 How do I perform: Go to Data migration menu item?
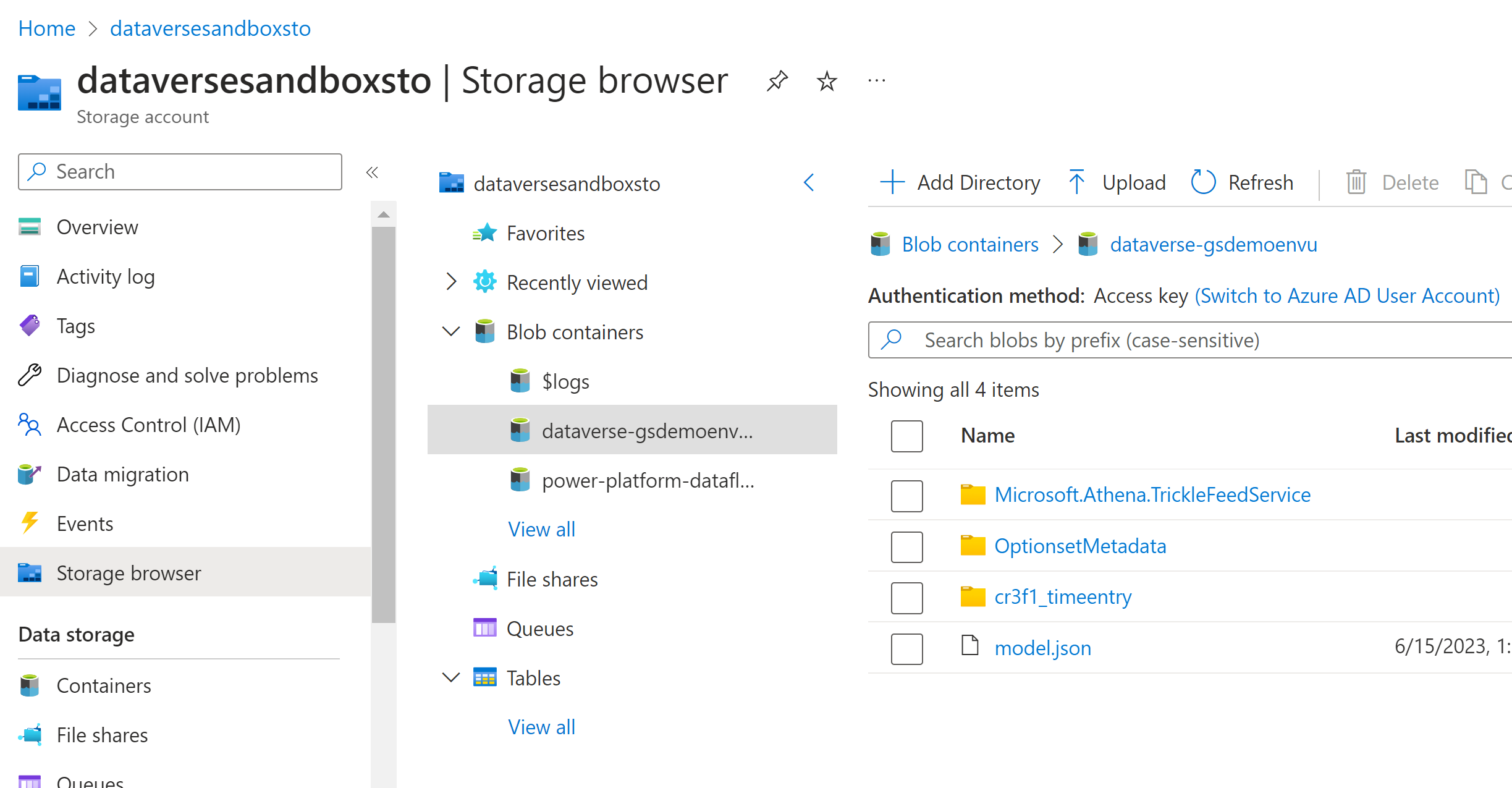[122, 475]
